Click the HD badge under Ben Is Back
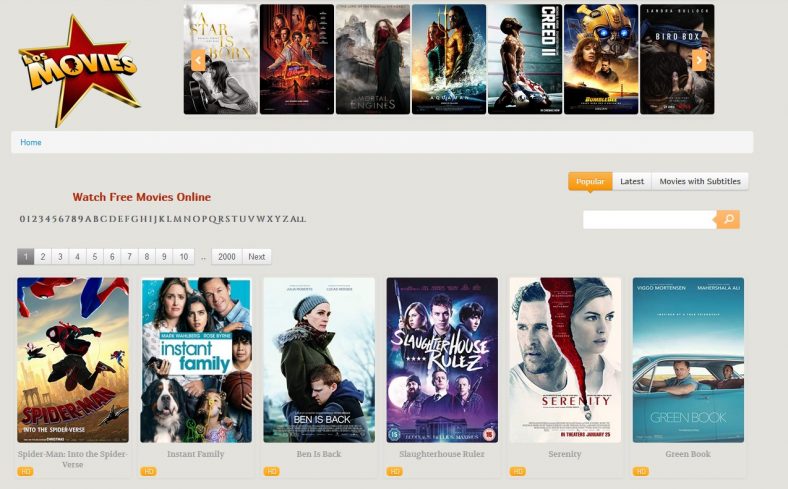 pyautogui.click(x=271, y=471)
